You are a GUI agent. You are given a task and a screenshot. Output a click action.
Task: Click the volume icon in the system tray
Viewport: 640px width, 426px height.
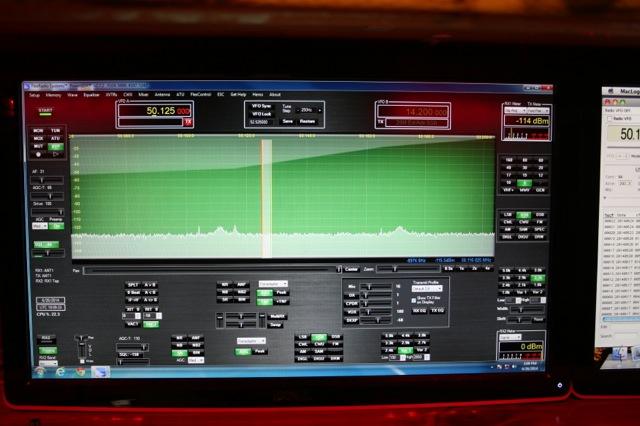click(x=513, y=367)
